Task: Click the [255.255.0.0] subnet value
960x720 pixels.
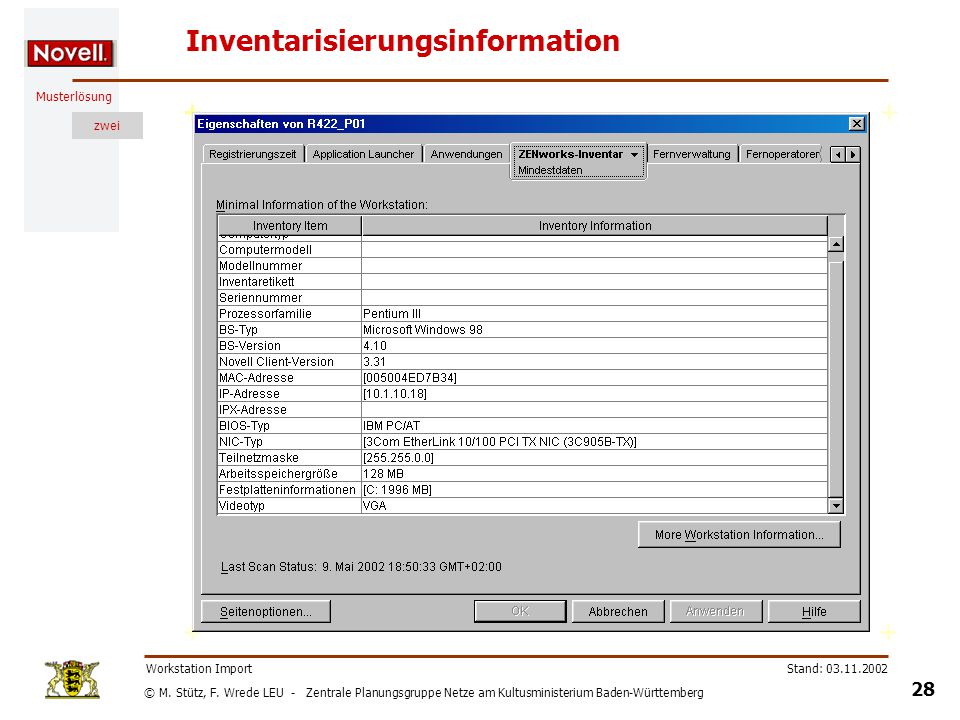Action: (x=398, y=457)
